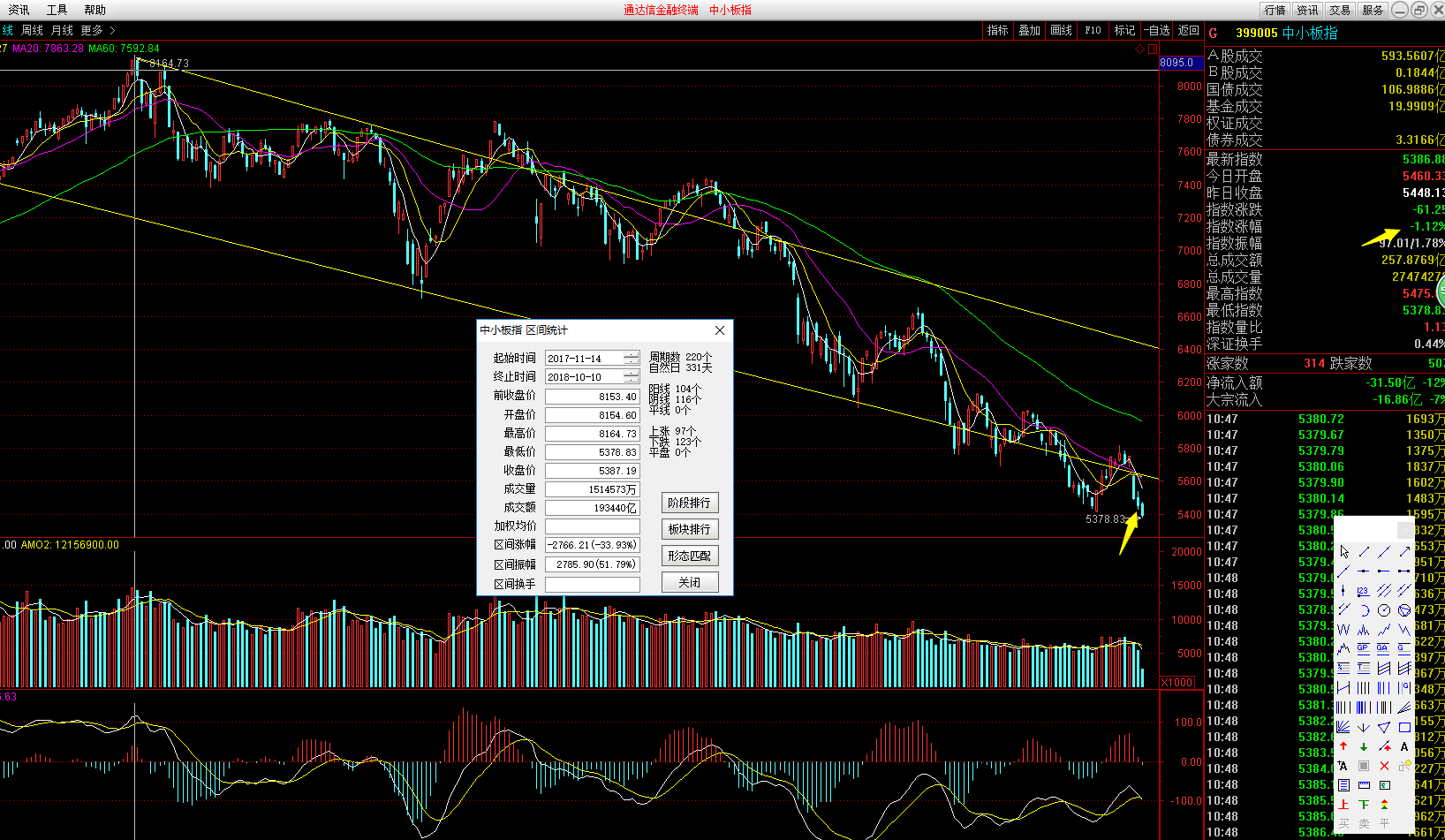Select the A text annotation tool
Viewport: 1445px width, 840px height.
[x=1404, y=746]
